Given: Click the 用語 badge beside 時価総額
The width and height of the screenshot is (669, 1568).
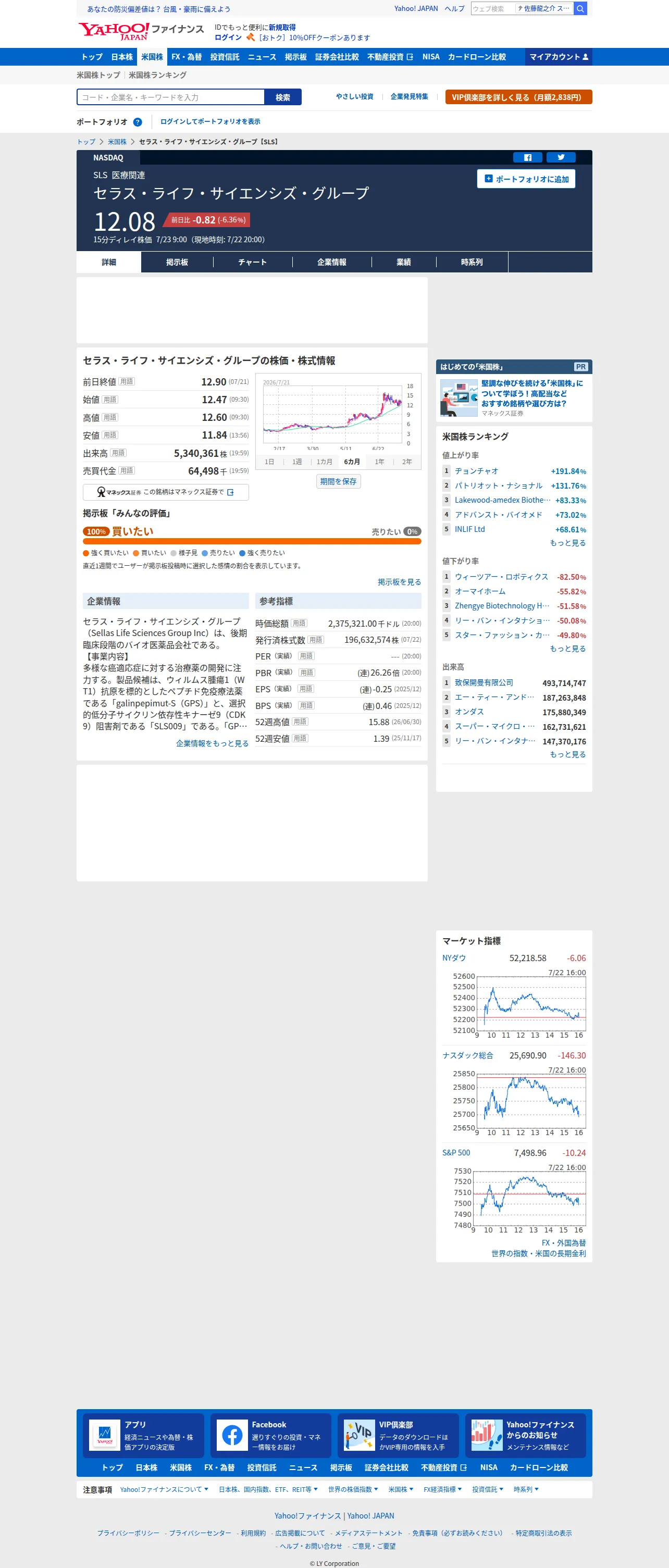Looking at the screenshot, I should click(299, 624).
